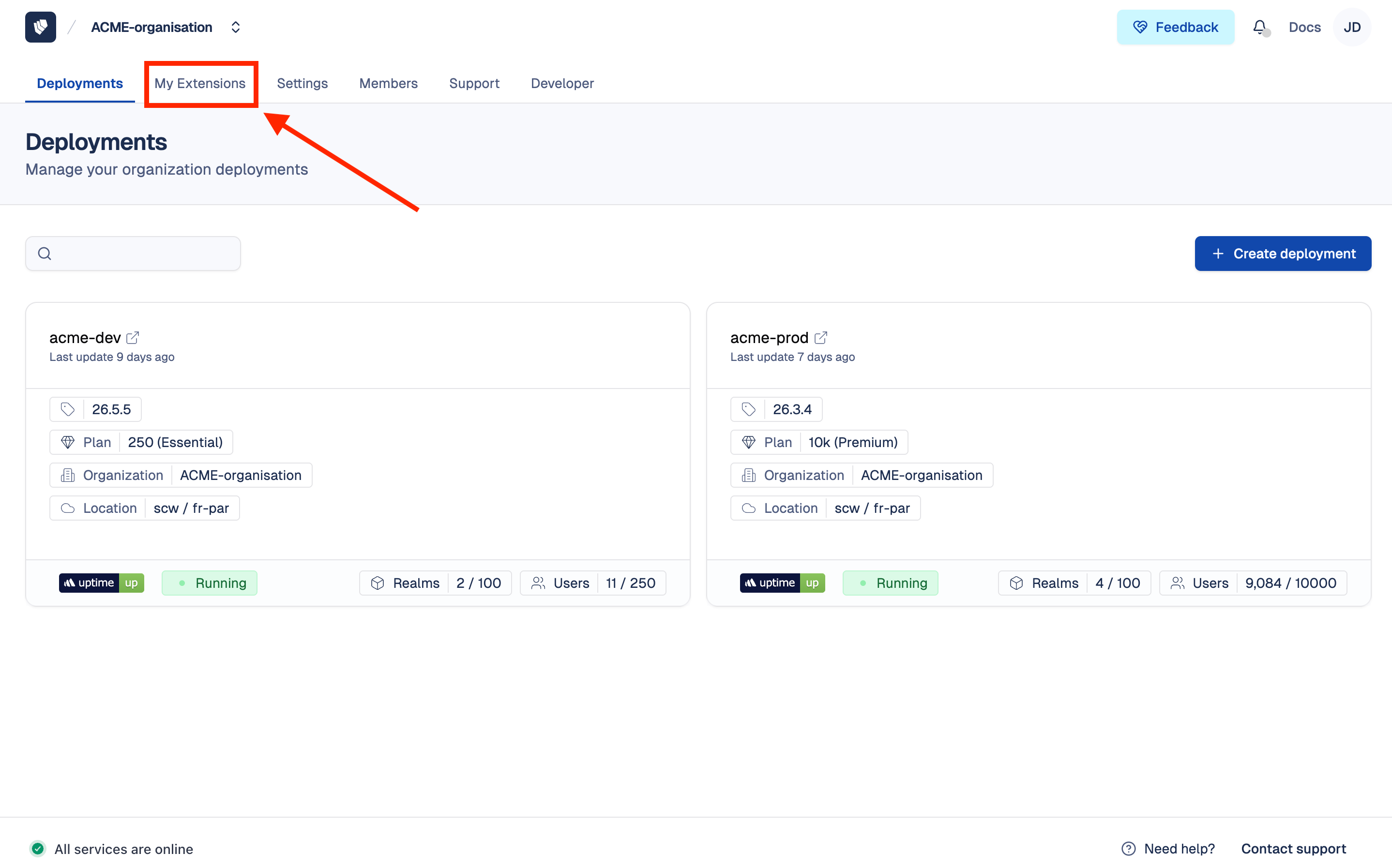Screen dimensions: 1392x868
Task: Open the JD account avatar menu
Action: point(1352,27)
